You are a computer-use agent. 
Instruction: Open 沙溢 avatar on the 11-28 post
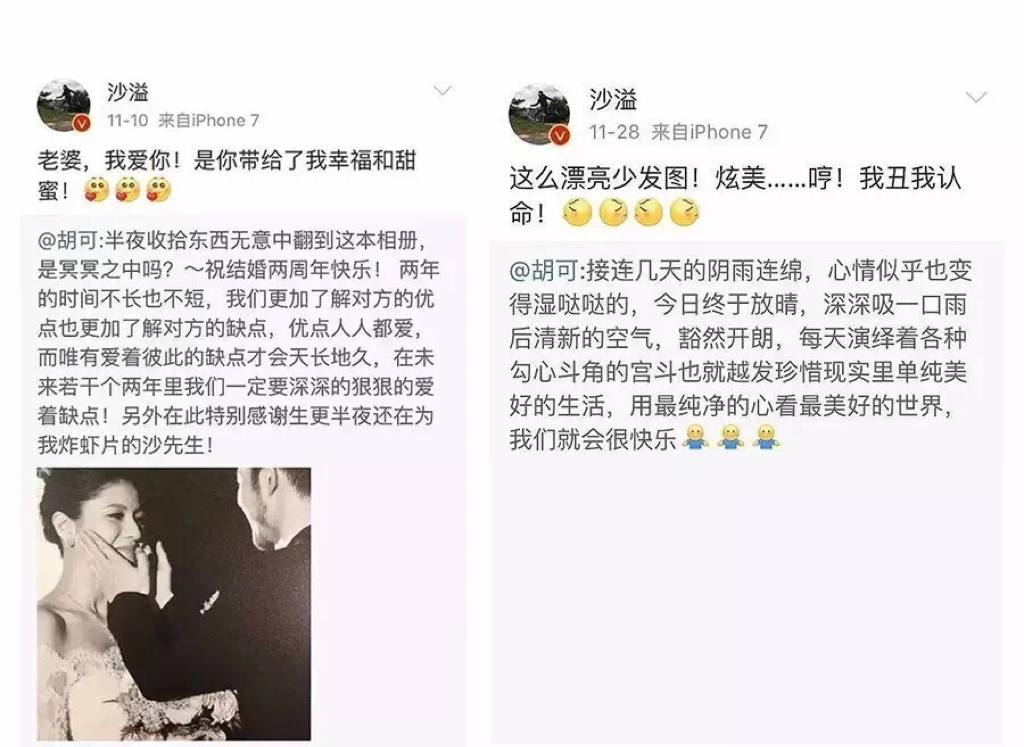click(x=539, y=114)
